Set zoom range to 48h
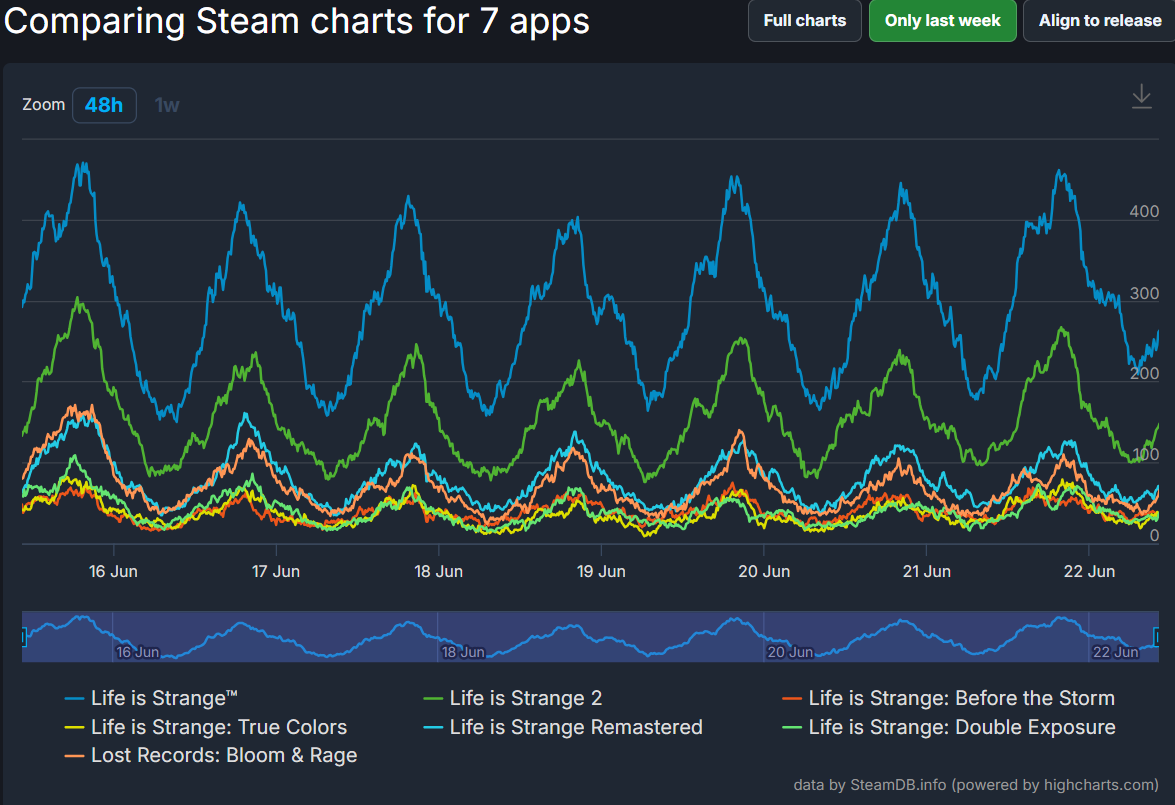 (x=104, y=105)
